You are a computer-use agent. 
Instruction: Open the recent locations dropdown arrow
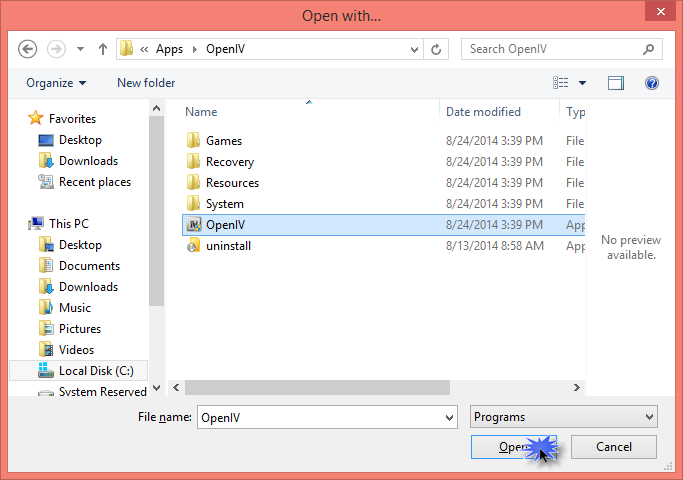pos(80,49)
